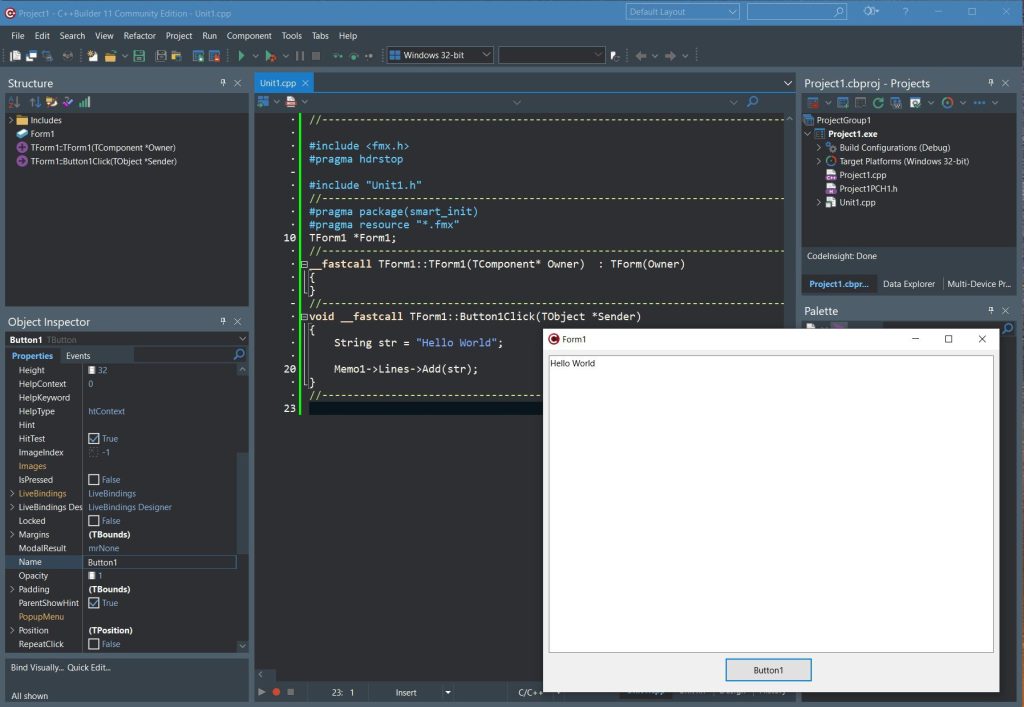Close the Unit1.cpp tab
1024x707 pixels.
(305, 83)
